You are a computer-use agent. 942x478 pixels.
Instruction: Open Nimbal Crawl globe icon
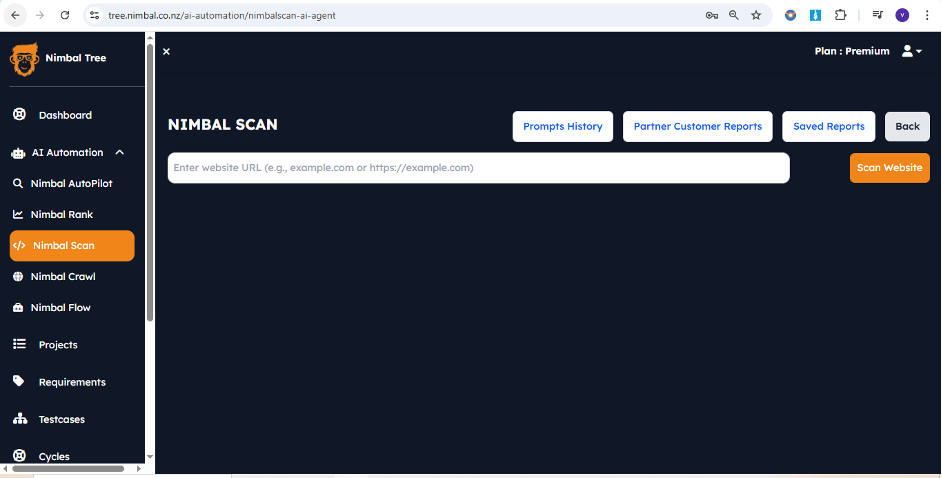tap(18, 277)
